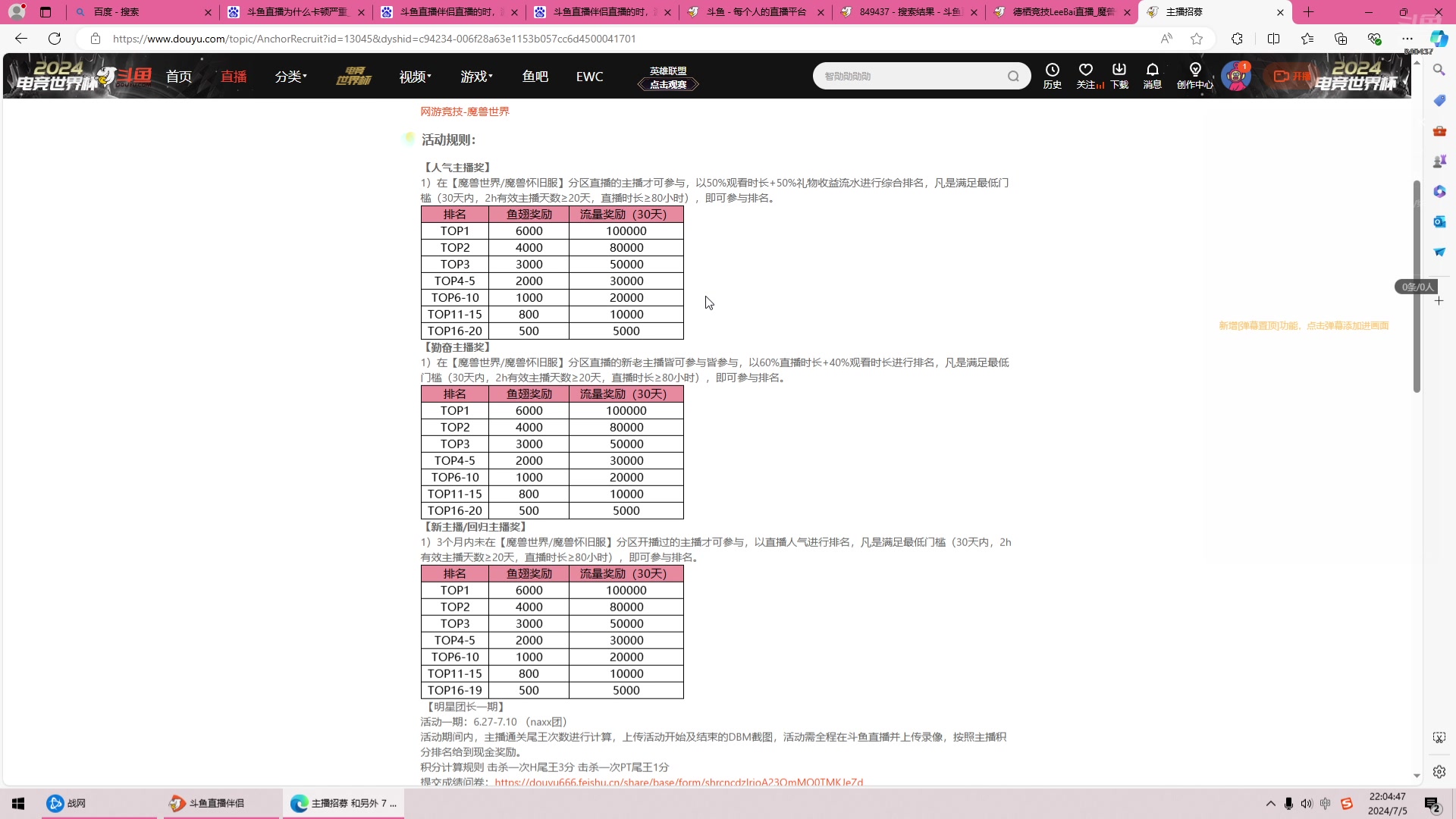Click the user avatar in Douyu header
This screenshot has width=1456, height=819.
[x=1235, y=77]
